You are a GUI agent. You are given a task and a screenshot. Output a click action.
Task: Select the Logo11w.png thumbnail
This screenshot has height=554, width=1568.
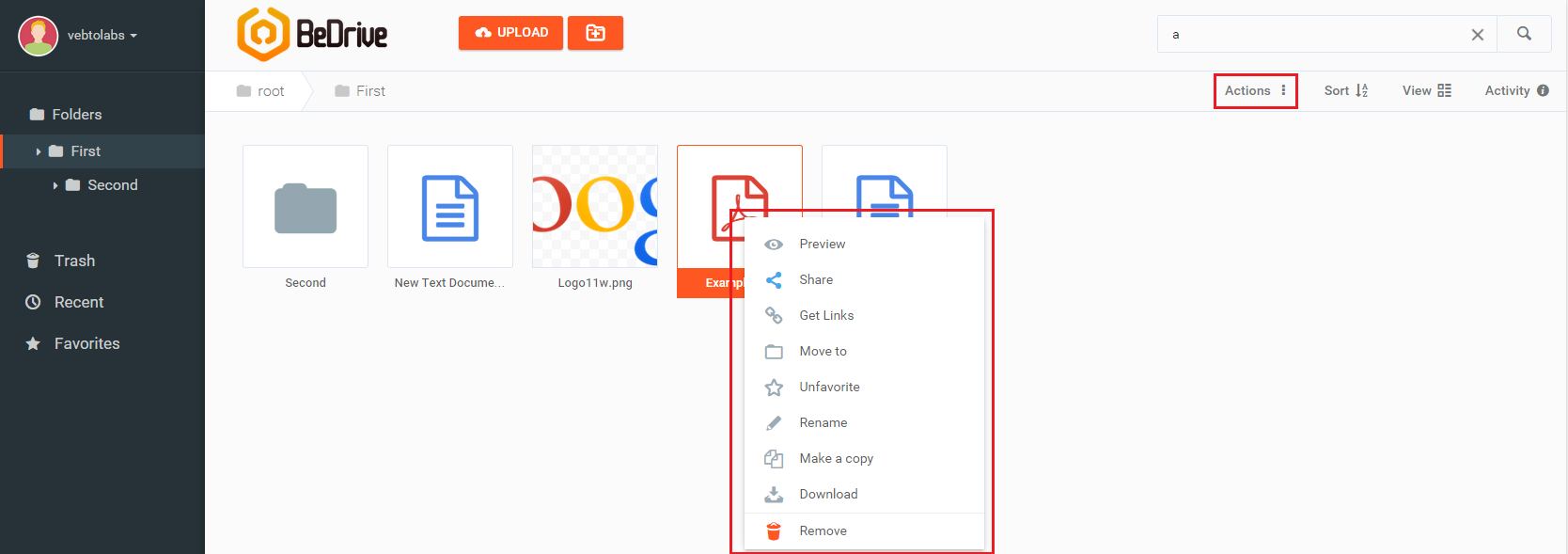tap(594, 207)
